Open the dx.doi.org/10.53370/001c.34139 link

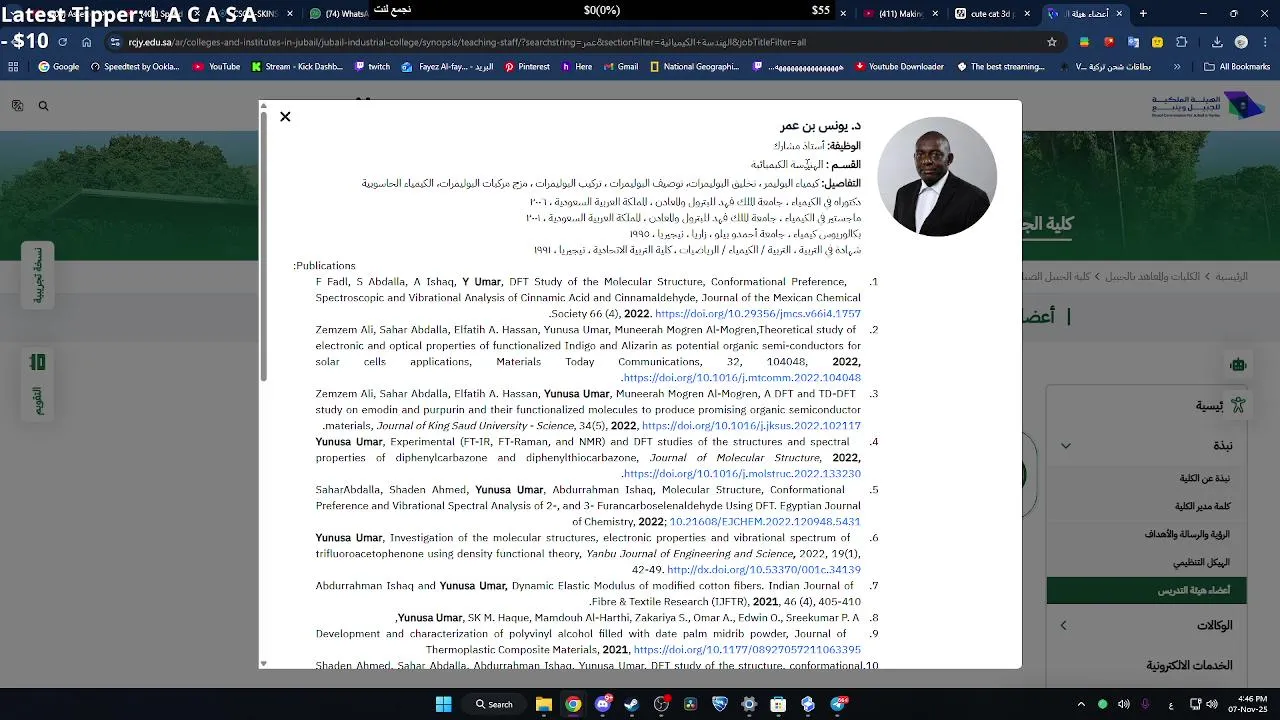[x=764, y=570]
